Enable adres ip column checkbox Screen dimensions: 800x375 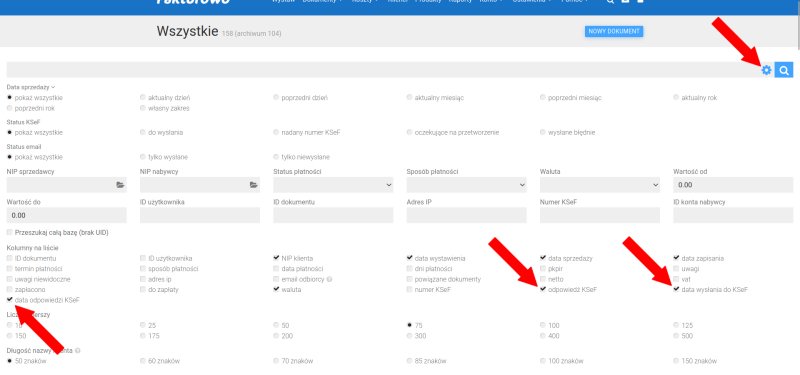[143, 279]
